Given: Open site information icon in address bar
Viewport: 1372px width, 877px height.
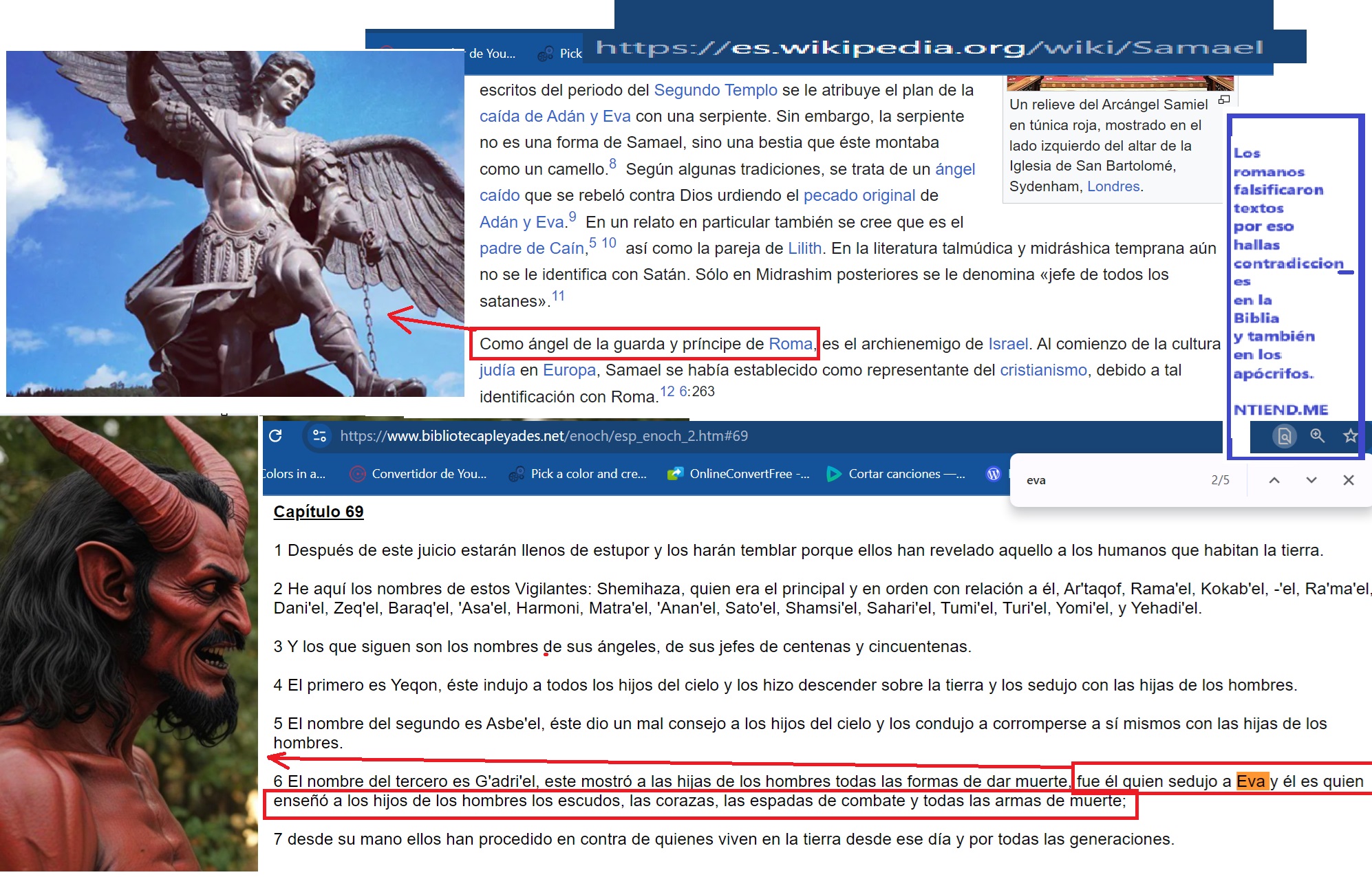Looking at the screenshot, I should pyautogui.click(x=319, y=436).
